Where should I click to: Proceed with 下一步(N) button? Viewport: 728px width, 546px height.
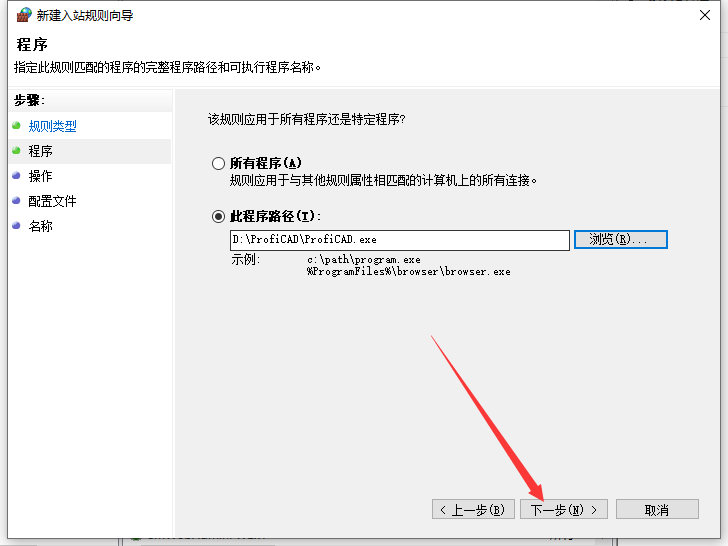click(x=564, y=510)
